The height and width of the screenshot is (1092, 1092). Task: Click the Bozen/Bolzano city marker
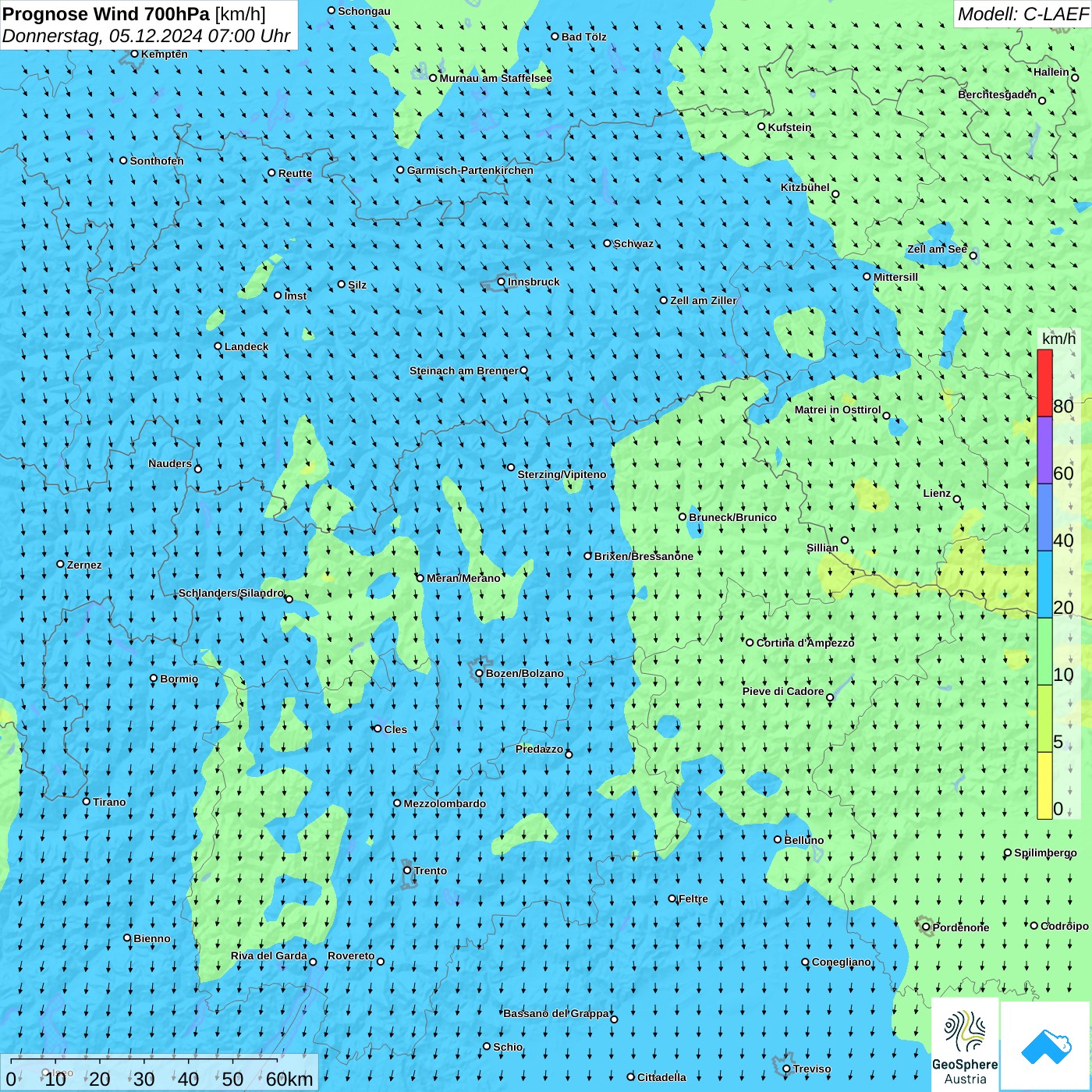480,673
